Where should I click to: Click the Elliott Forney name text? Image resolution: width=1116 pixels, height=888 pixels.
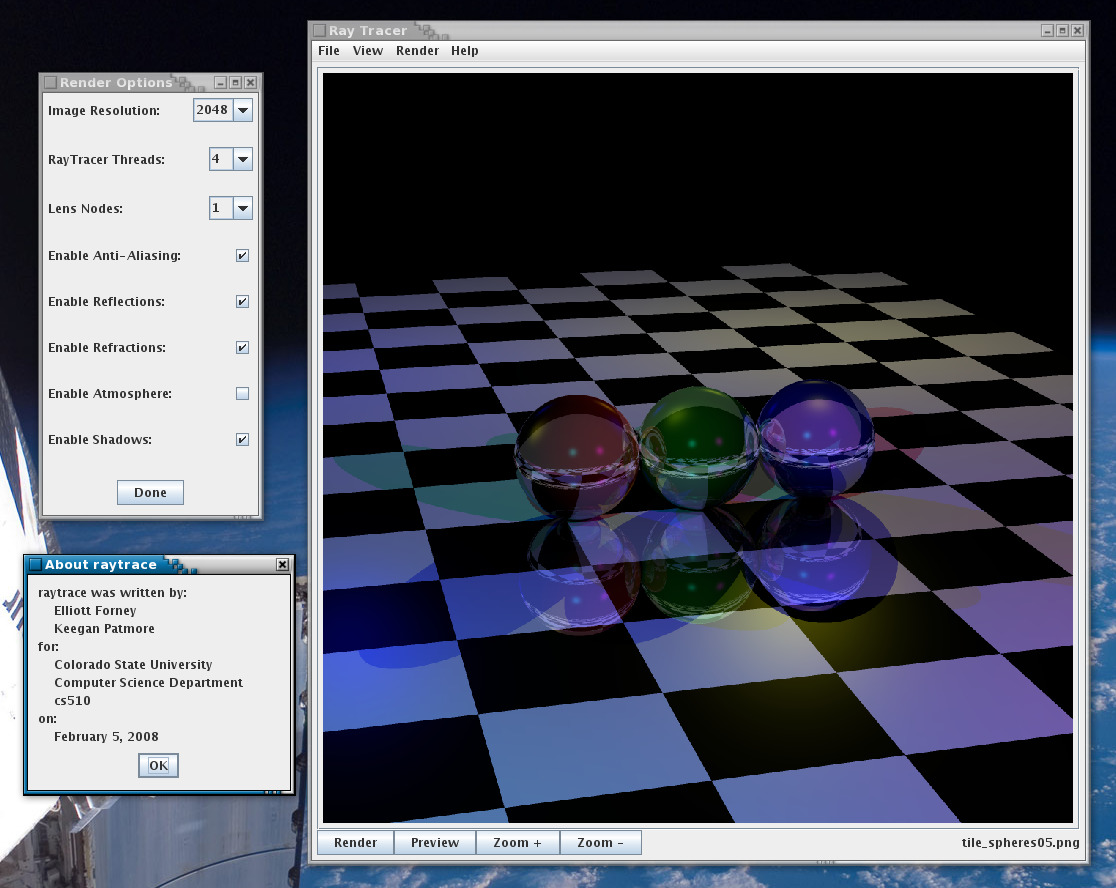tap(95, 610)
